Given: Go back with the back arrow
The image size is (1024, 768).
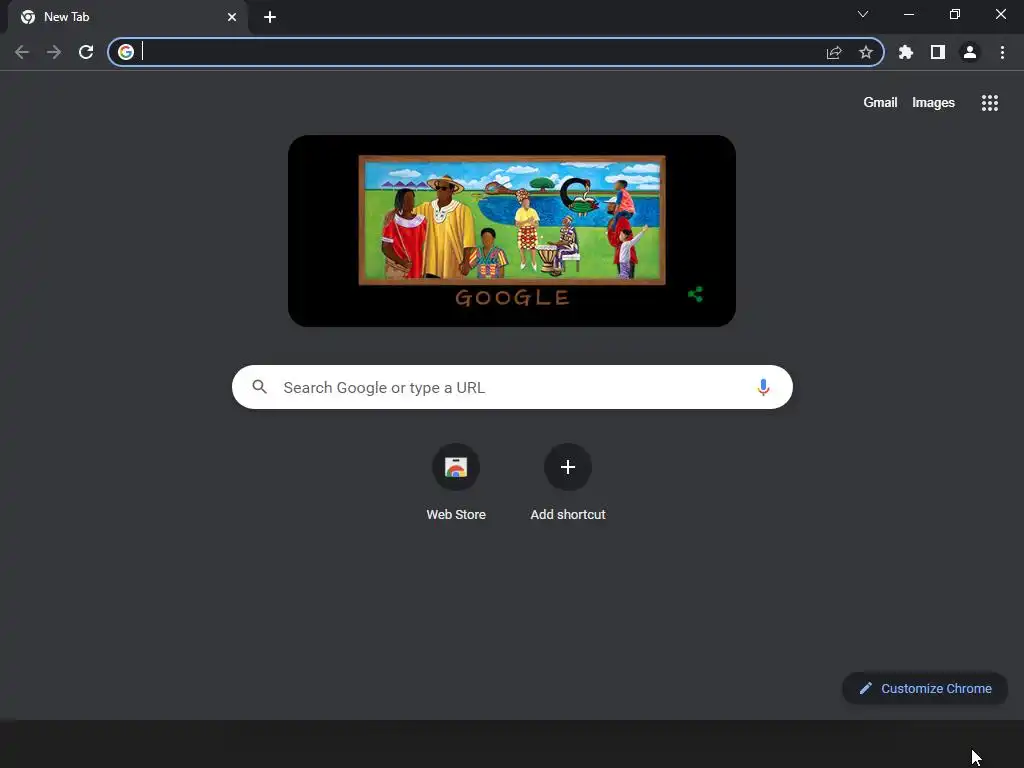Looking at the screenshot, I should [x=22, y=52].
